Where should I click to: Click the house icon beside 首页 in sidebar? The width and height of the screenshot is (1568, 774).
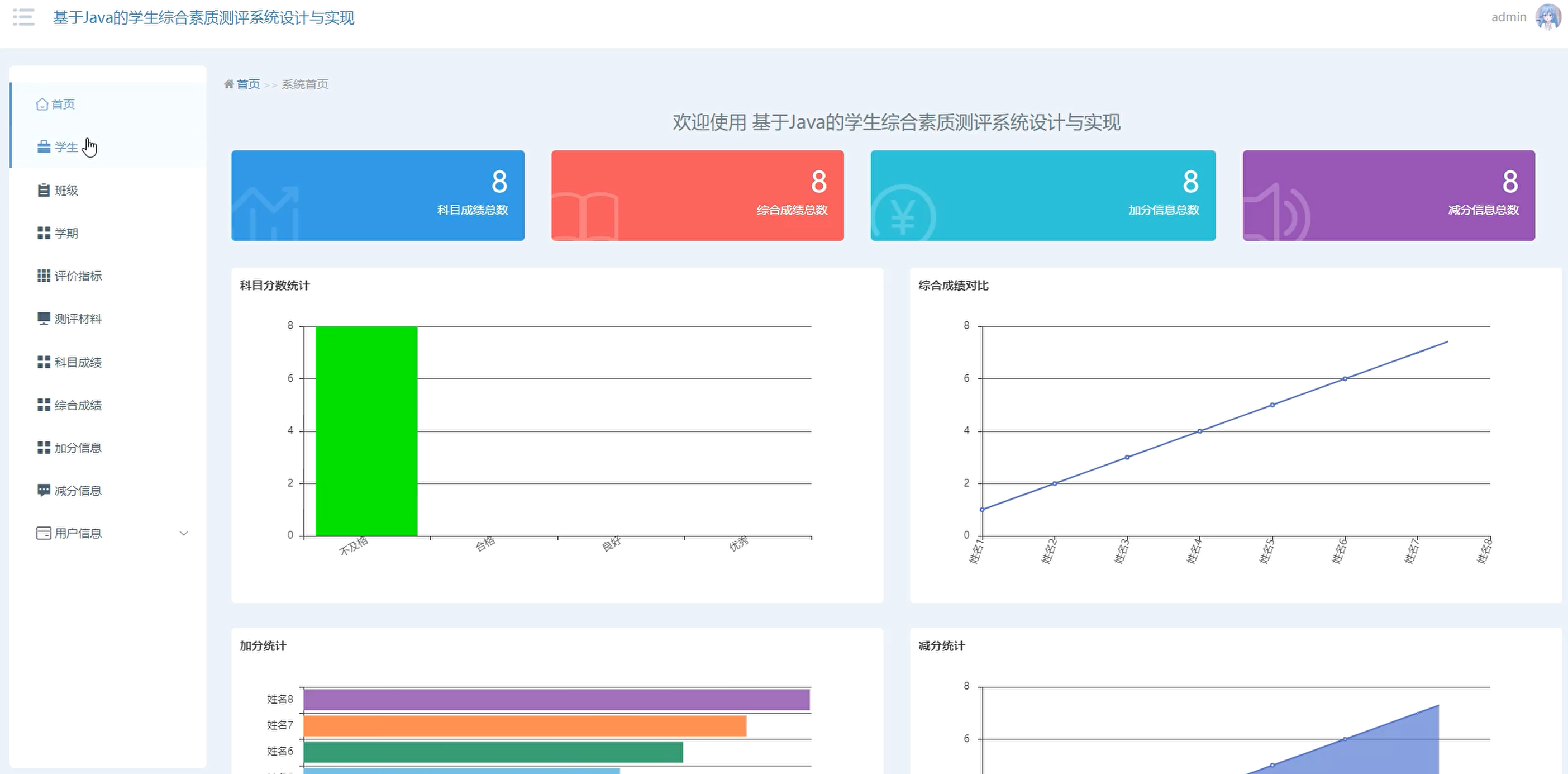(x=42, y=104)
